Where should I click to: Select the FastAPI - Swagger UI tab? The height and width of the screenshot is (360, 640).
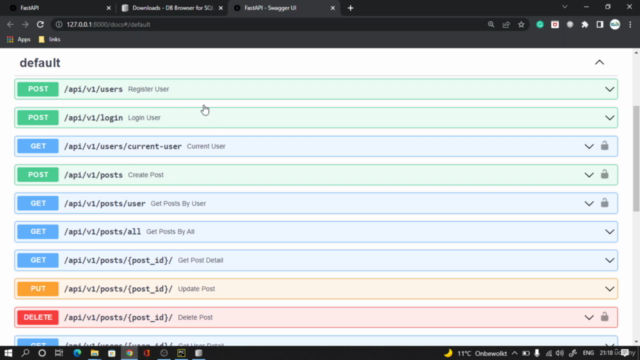[x=284, y=8]
